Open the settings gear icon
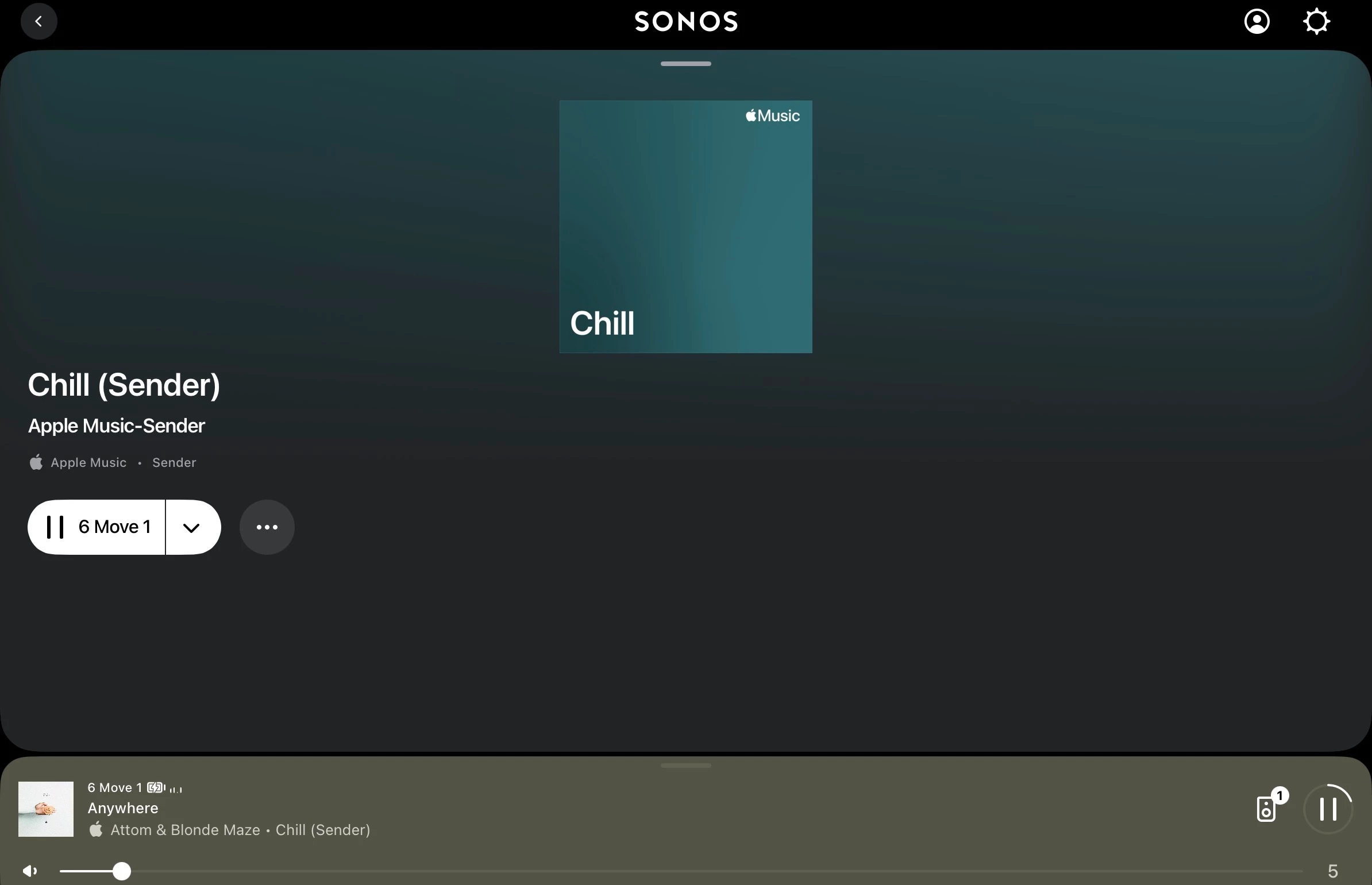1372x885 pixels. click(x=1316, y=22)
